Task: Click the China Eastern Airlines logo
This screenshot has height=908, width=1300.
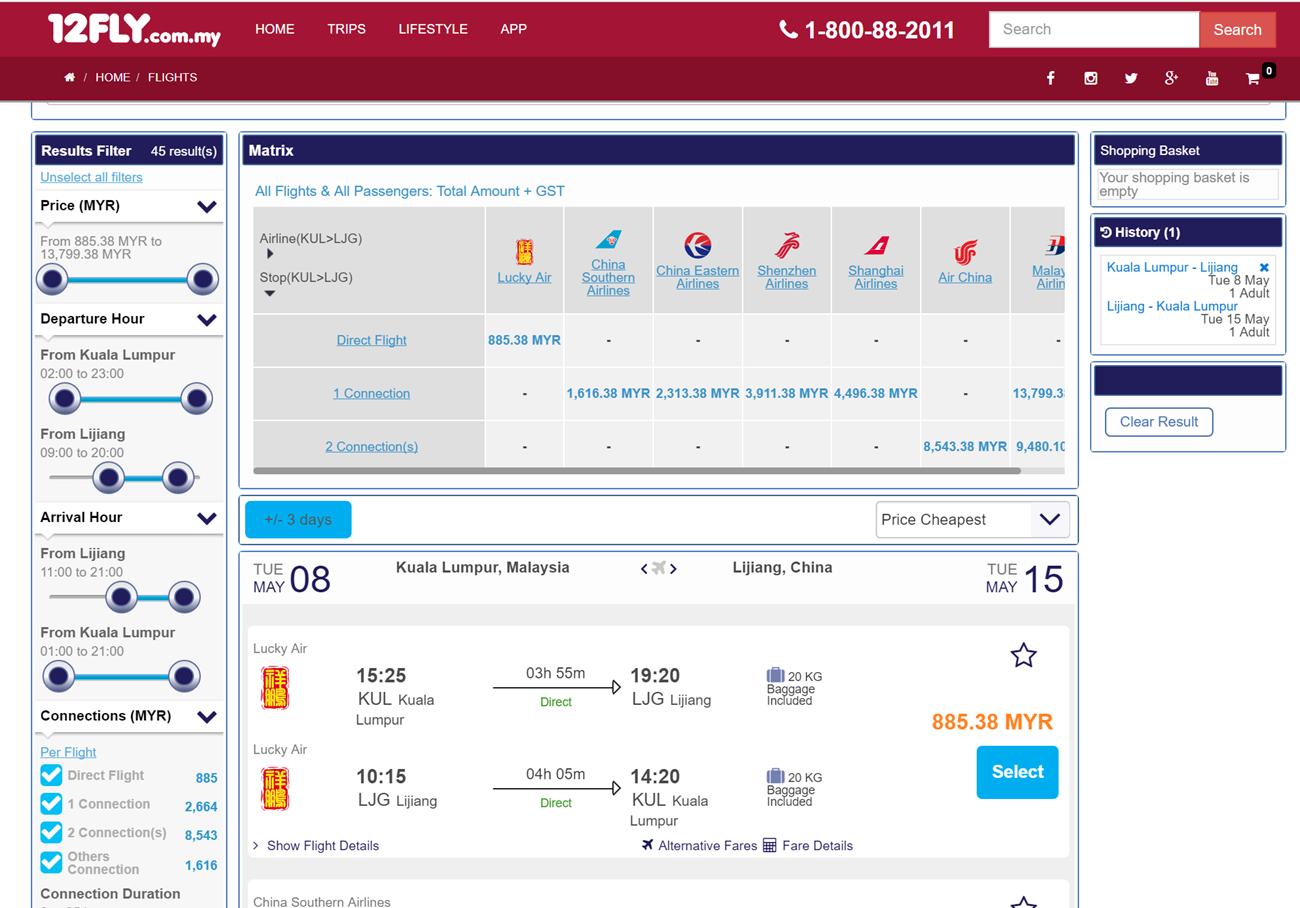Action: click(697, 245)
